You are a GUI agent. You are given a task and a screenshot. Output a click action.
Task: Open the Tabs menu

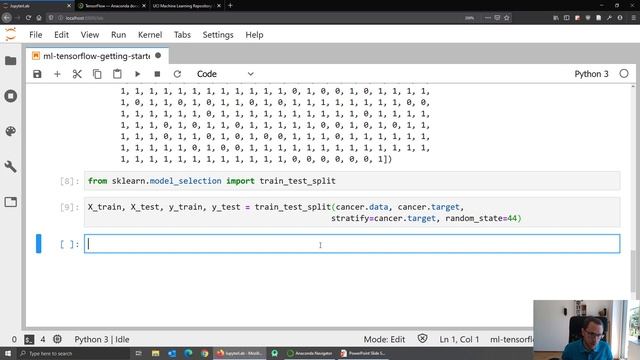pos(182,35)
